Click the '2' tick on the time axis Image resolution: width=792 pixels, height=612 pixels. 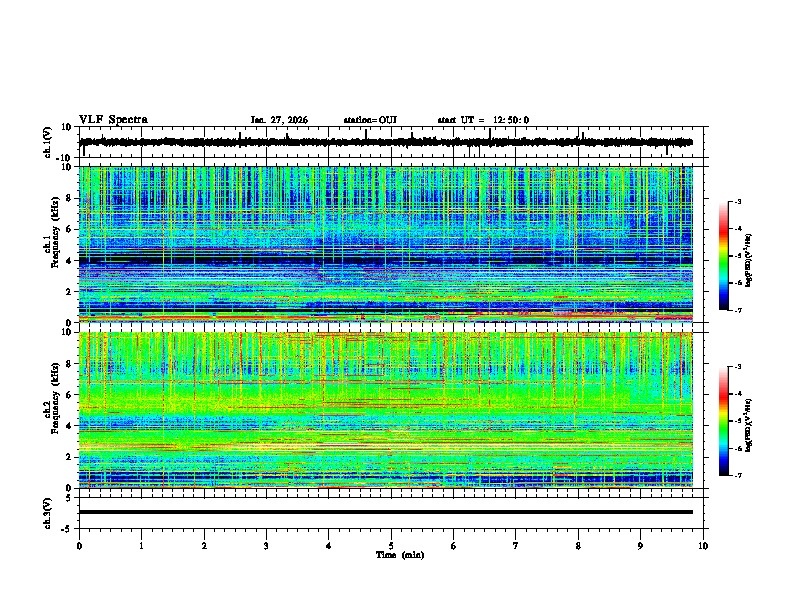coord(204,546)
